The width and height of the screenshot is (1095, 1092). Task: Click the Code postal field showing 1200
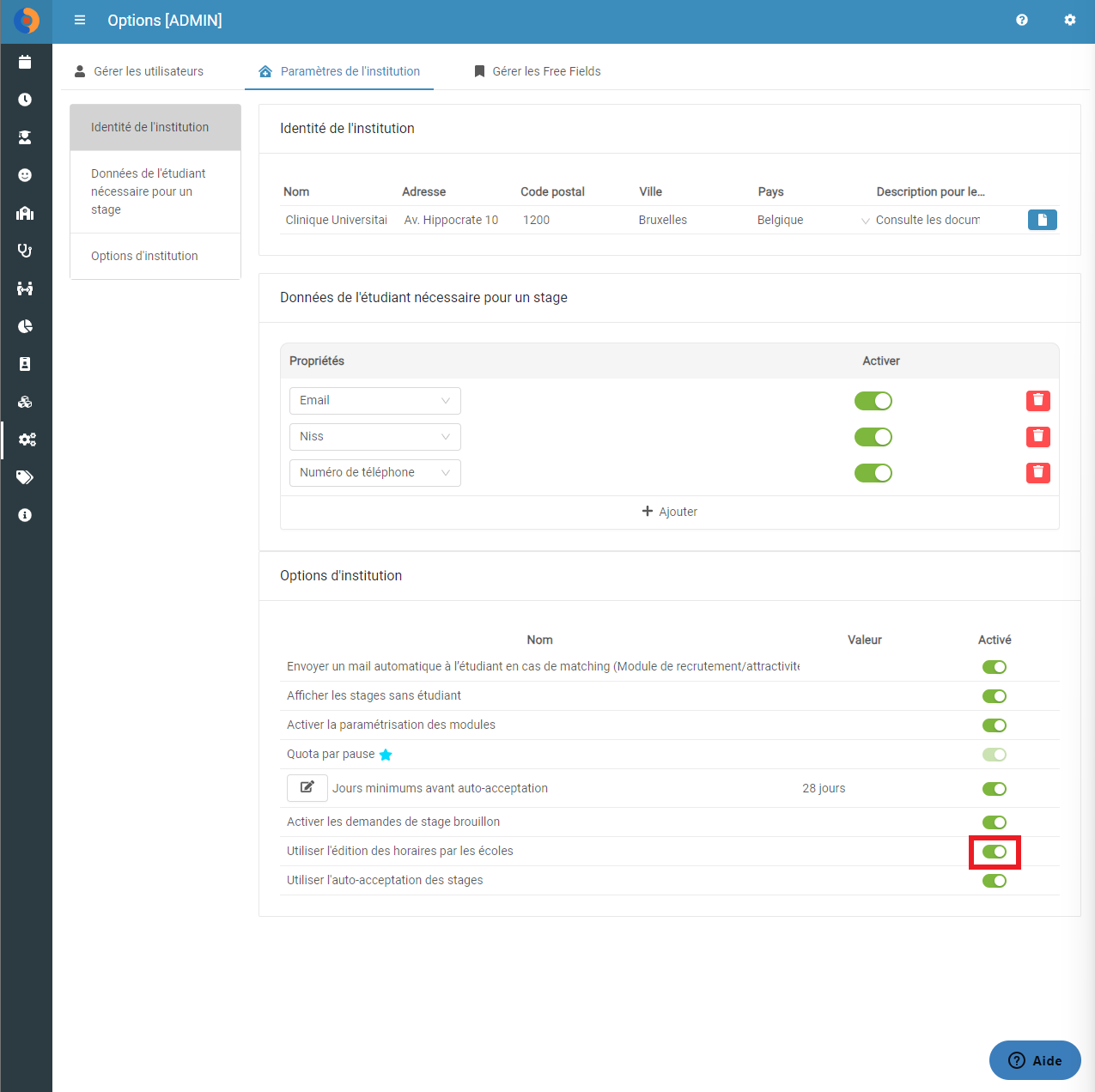[x=575, y=220]
